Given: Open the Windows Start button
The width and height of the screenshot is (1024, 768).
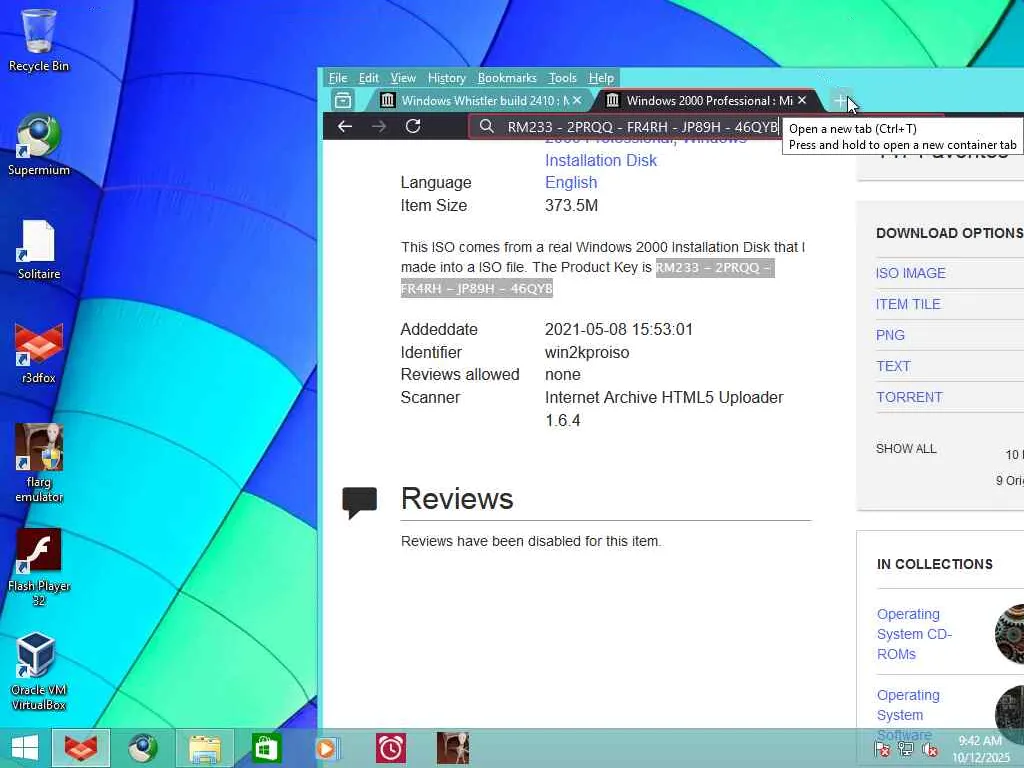Looking at the screenshot, I should tap(25, 748).
